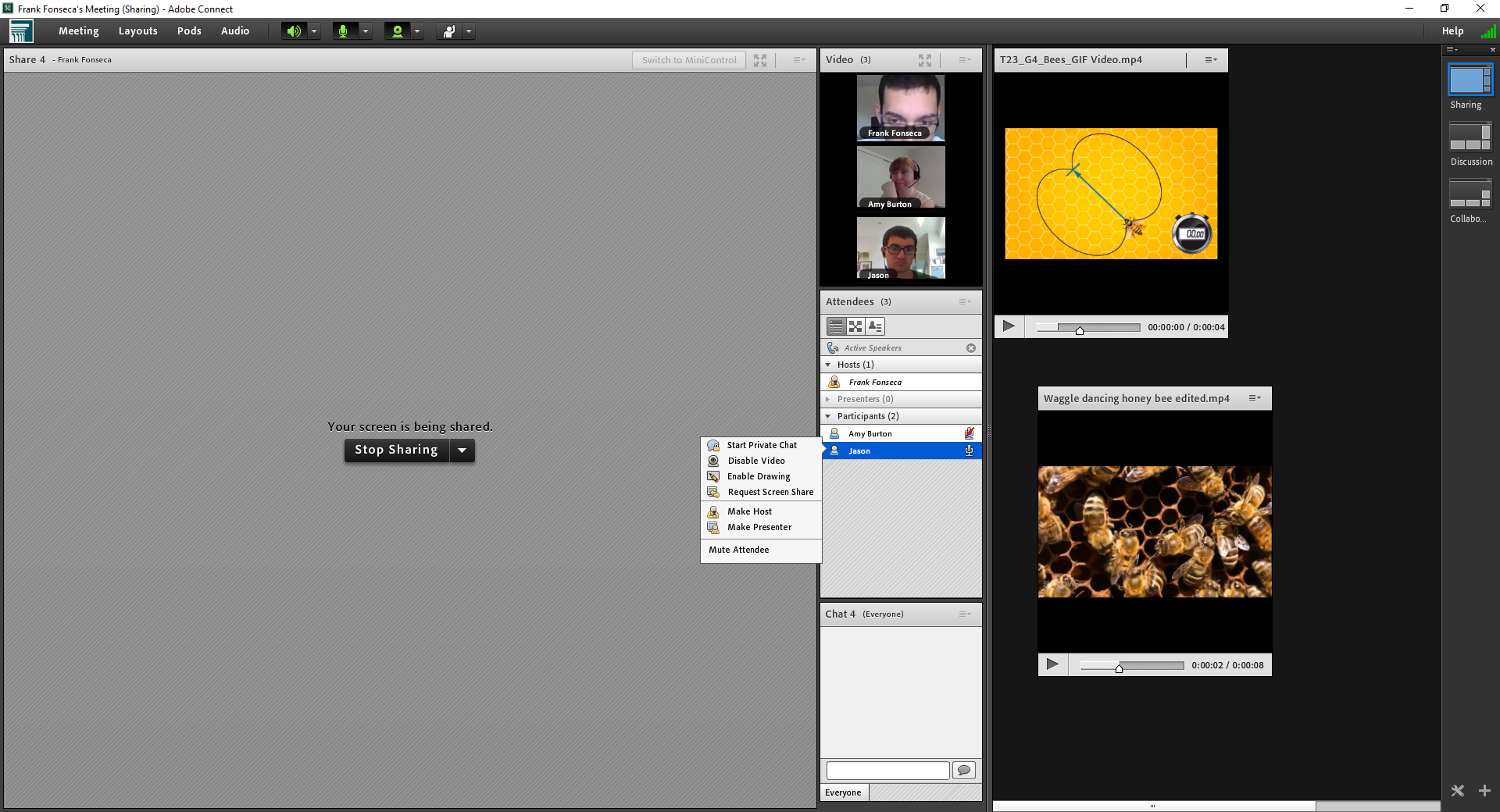Screen dimensions: 1500x812
Task: Open the Help menu
Action: [1452, 31]
